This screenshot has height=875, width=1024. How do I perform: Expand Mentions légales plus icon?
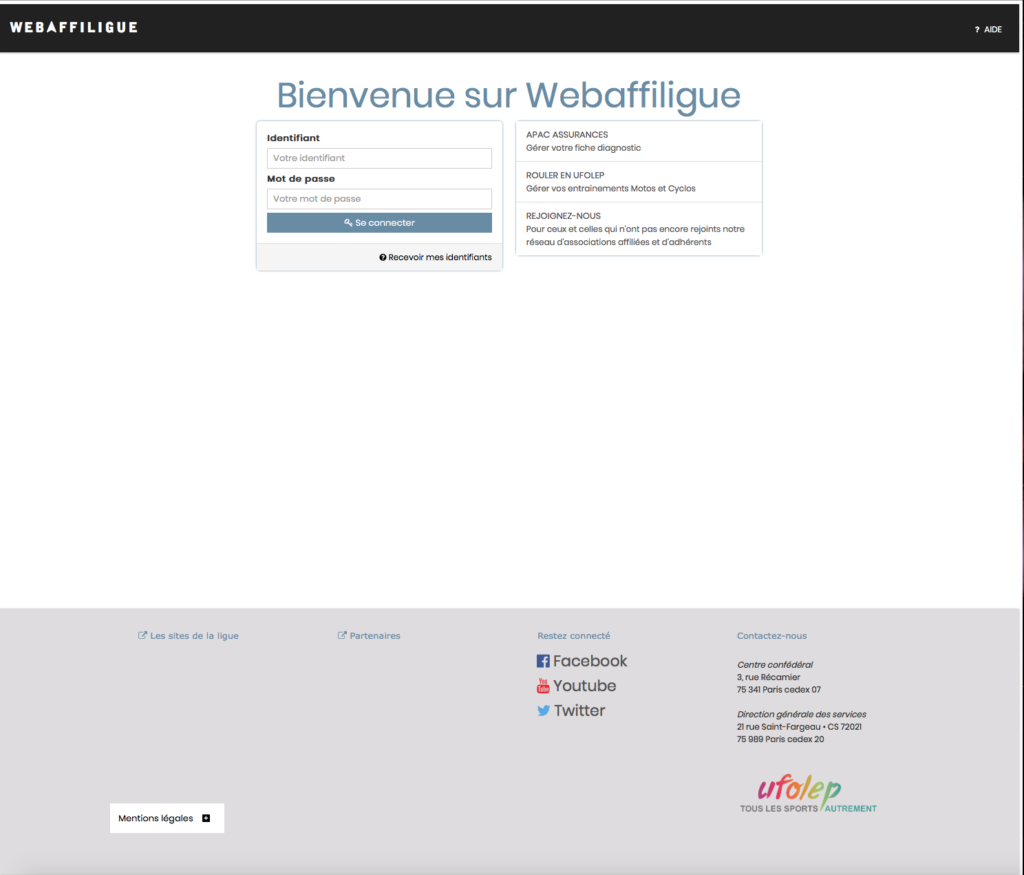(206, 818)
